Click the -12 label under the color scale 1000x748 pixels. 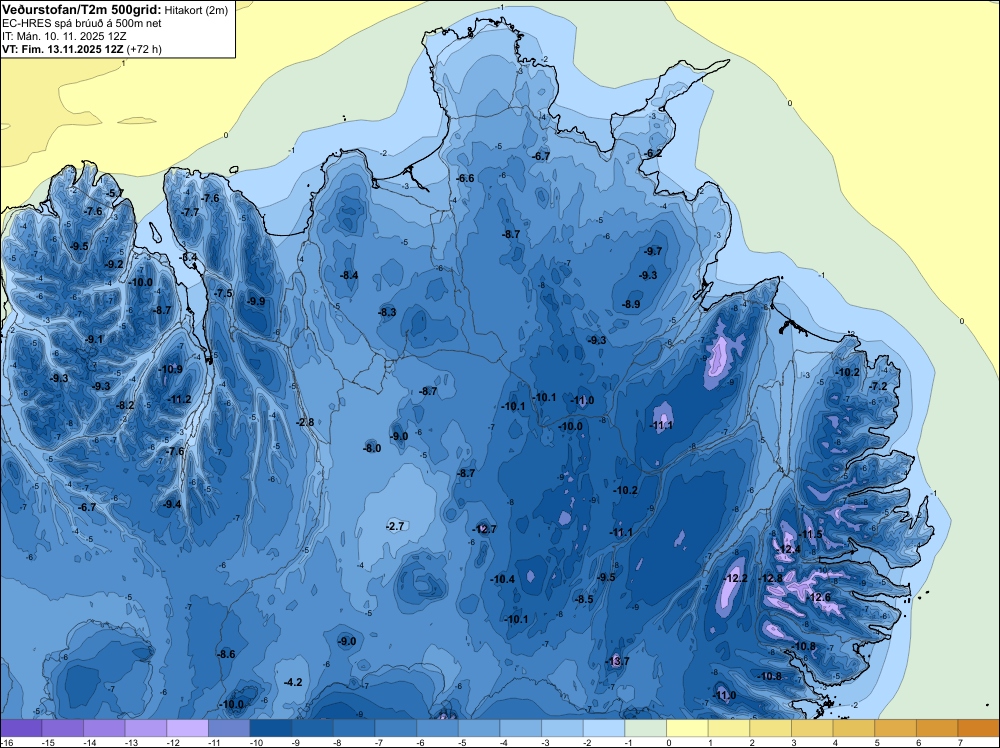pyautogui.click(x=173, y=743)
